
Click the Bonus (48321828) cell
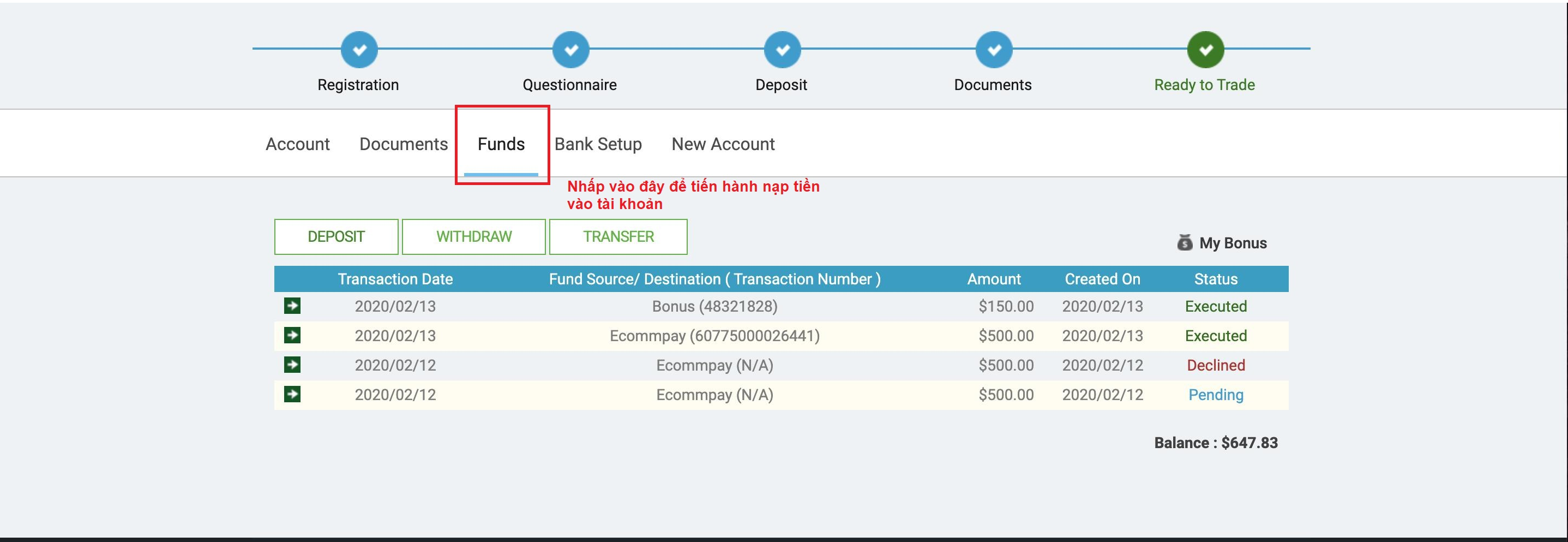click(714, 306)
